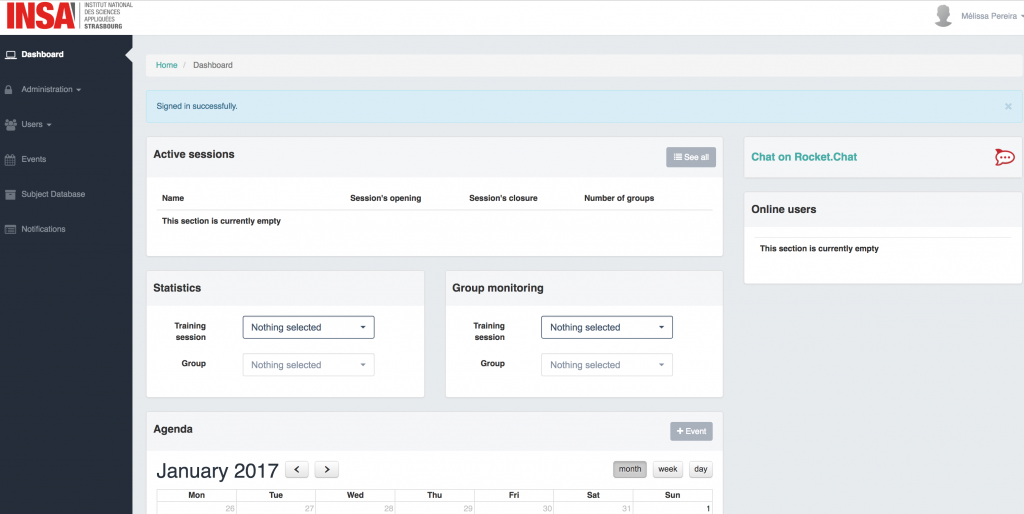Click the Rocket.Chat speech bubble icon
Image resolution: width=1024 pixels, height=514 pixels.
pos(1004,157)
